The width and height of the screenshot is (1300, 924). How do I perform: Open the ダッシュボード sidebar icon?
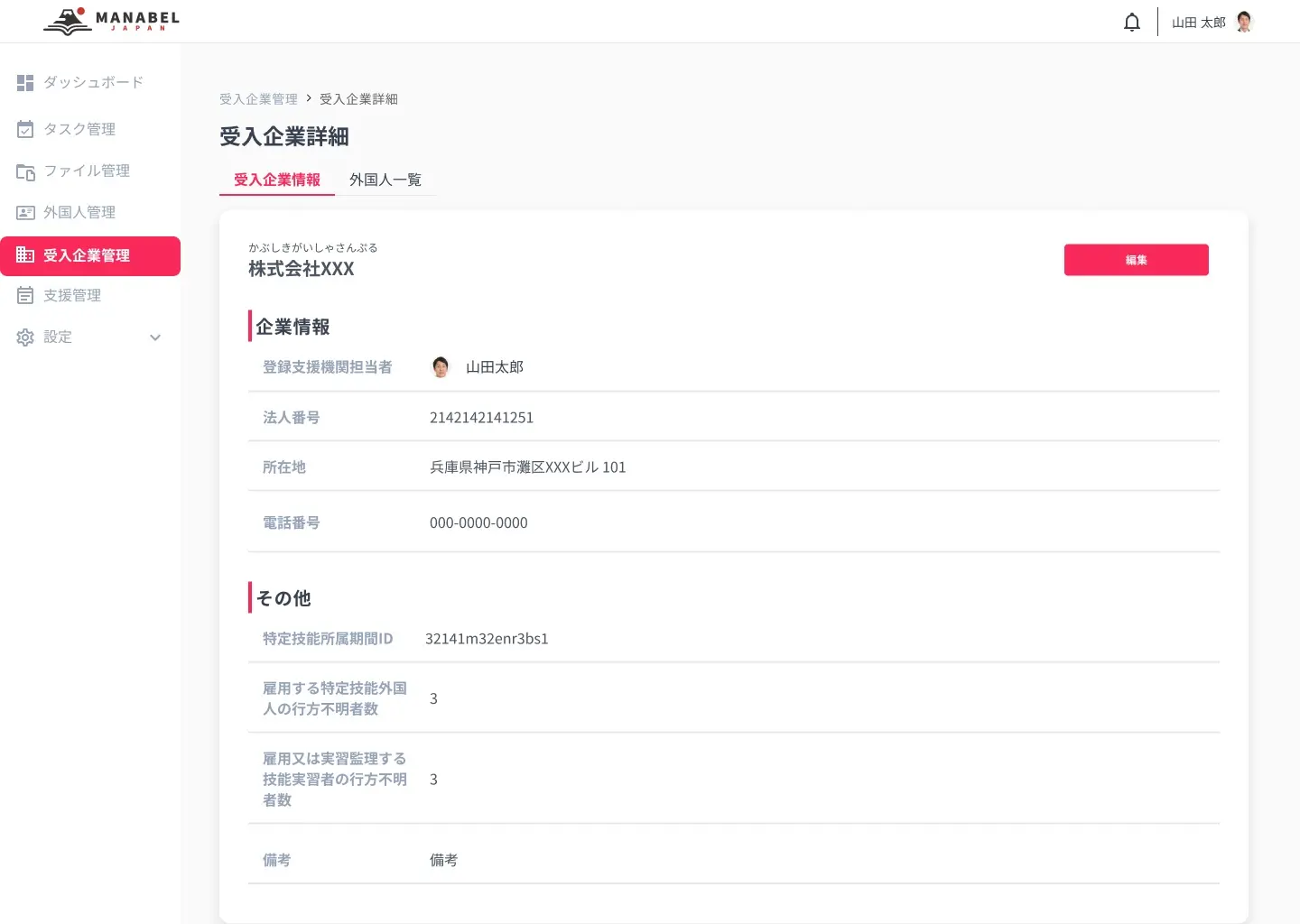24,82
